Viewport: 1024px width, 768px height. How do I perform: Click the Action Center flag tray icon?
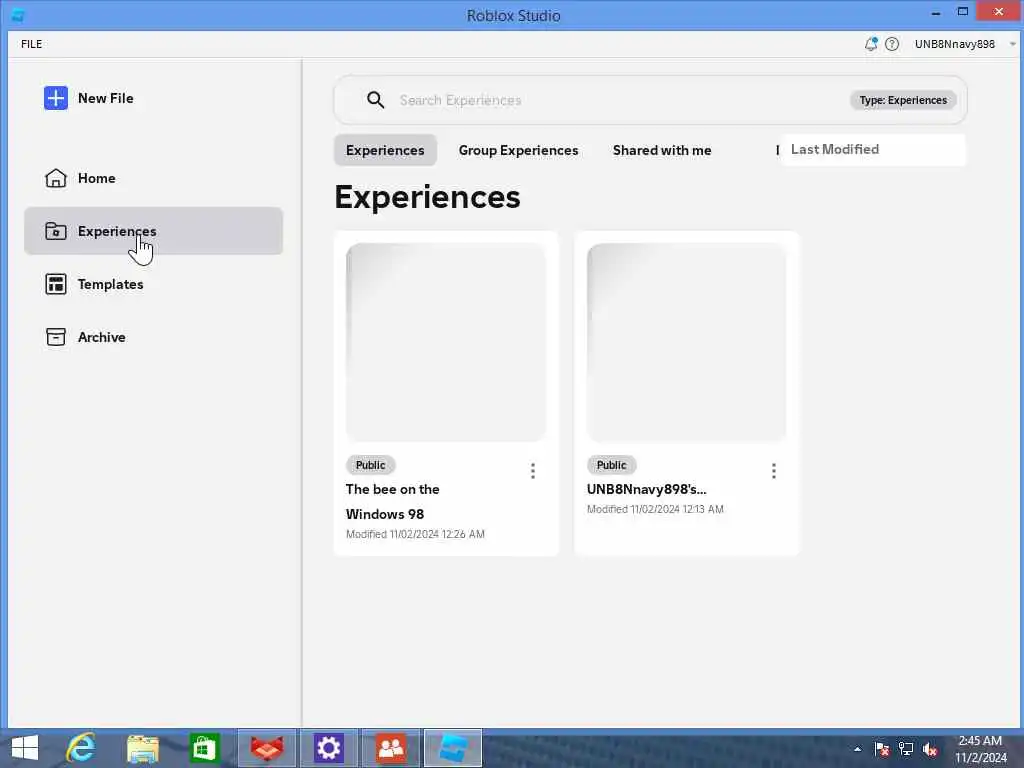pyautogui.click(x=882, y=749)
